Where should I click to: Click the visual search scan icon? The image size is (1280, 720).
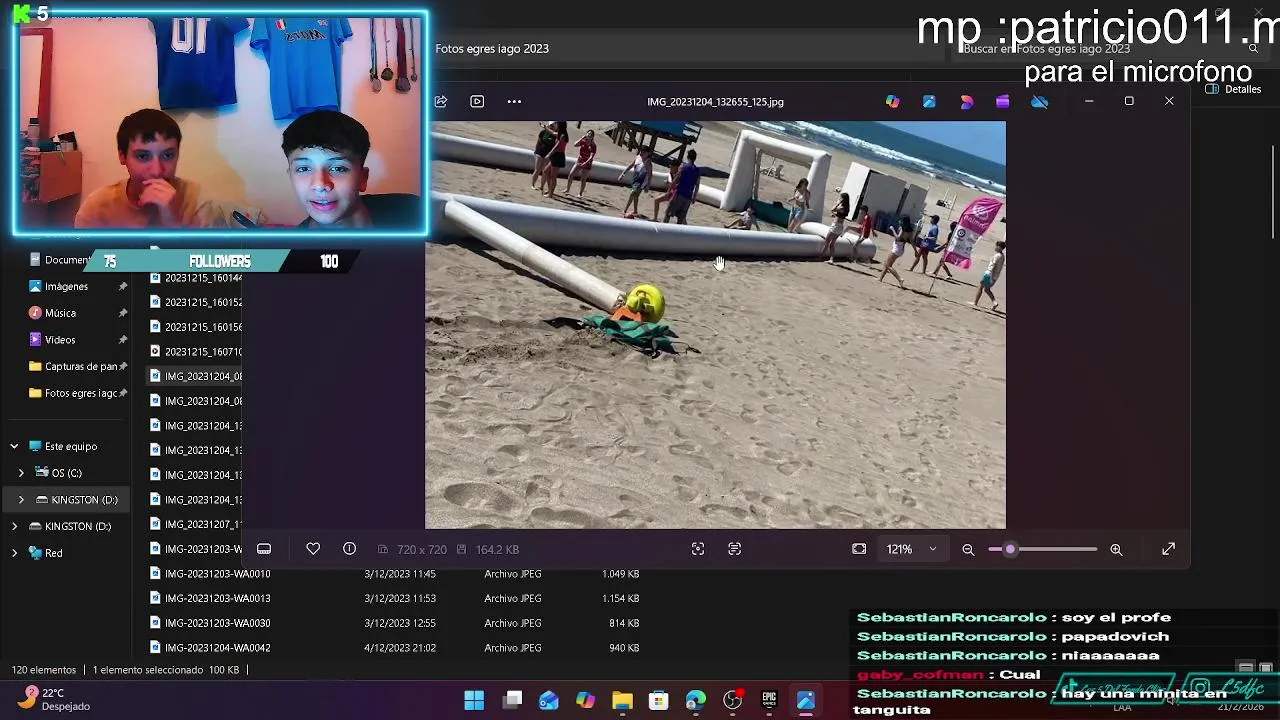698,549
